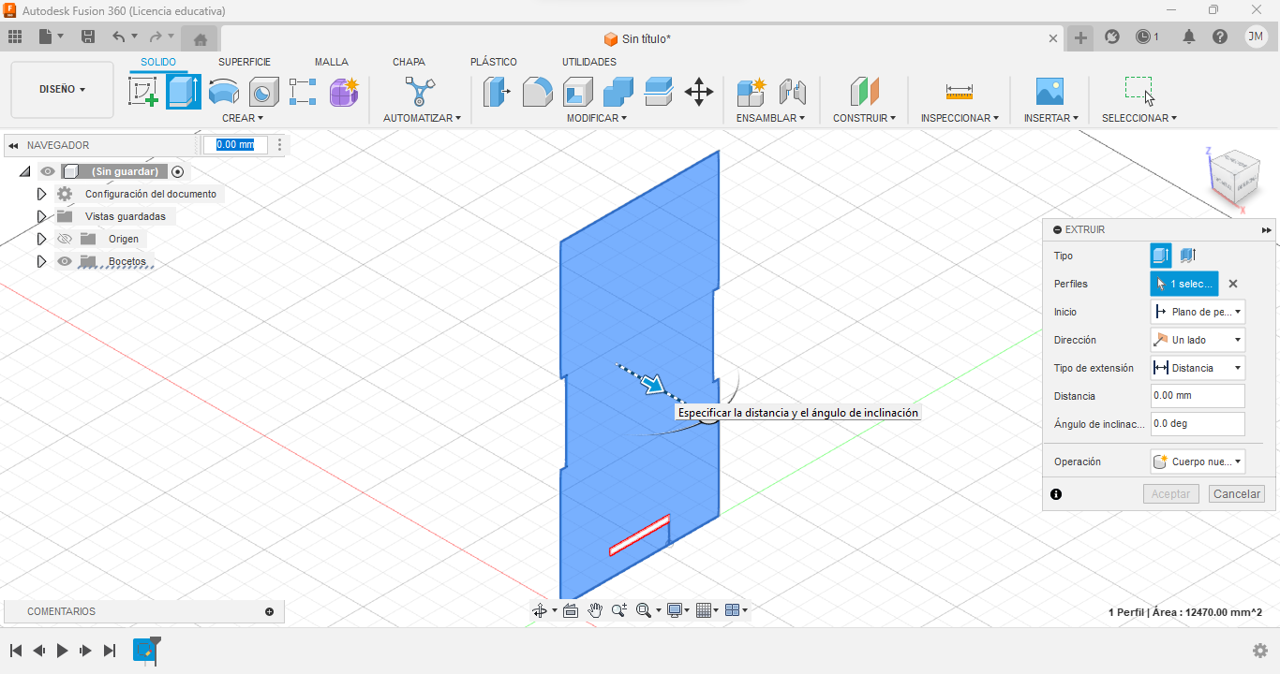Screen dimensions: 1280x674
Task: Select the Create Sketch tool
Action: pos(144,92)
